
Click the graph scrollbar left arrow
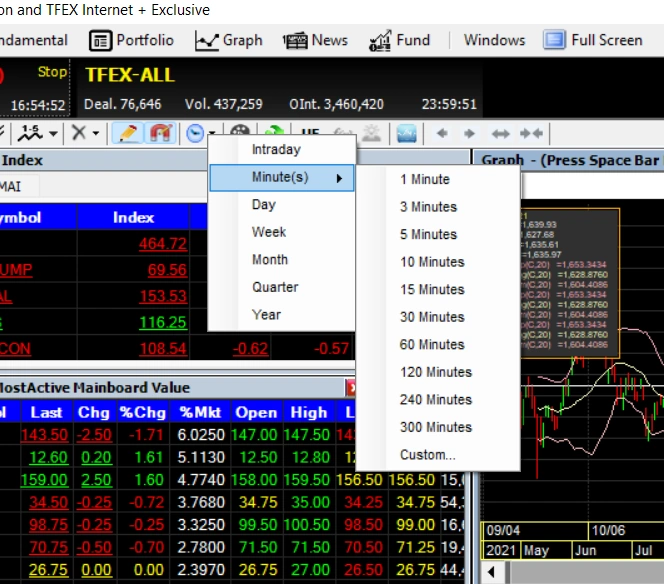click(491, 572)
